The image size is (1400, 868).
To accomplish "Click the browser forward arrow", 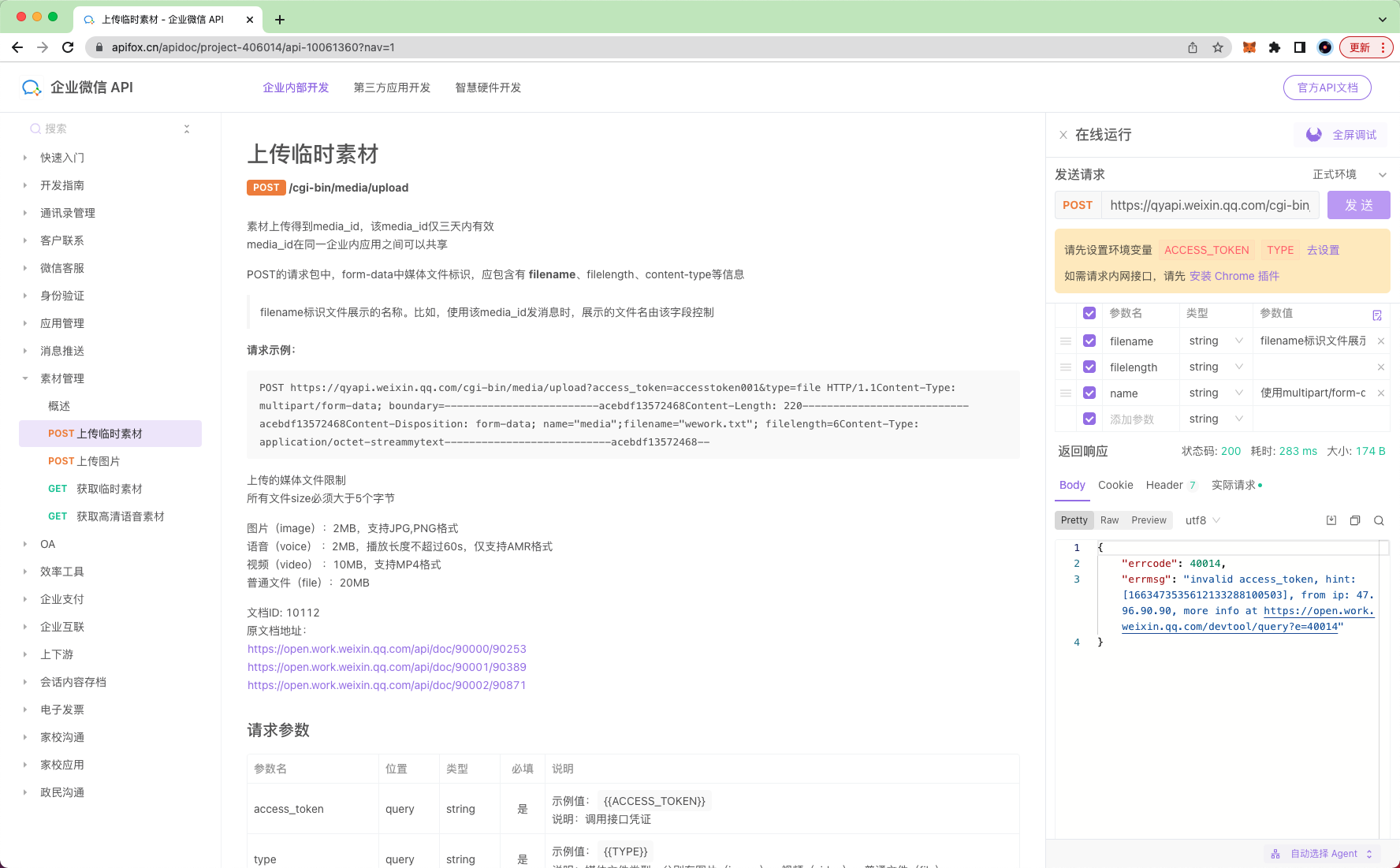I will (x=43, y=47).
